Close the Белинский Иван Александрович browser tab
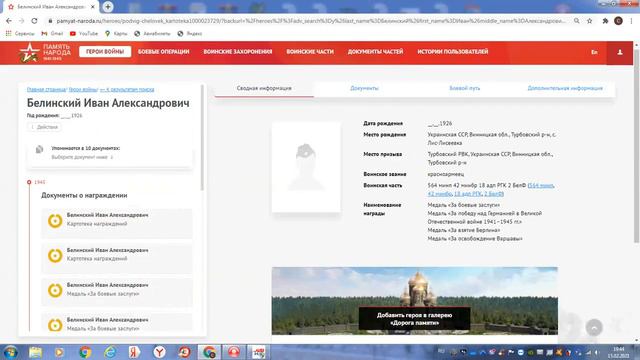The height and width of the screenshot is (360, 640). point(93,7)
